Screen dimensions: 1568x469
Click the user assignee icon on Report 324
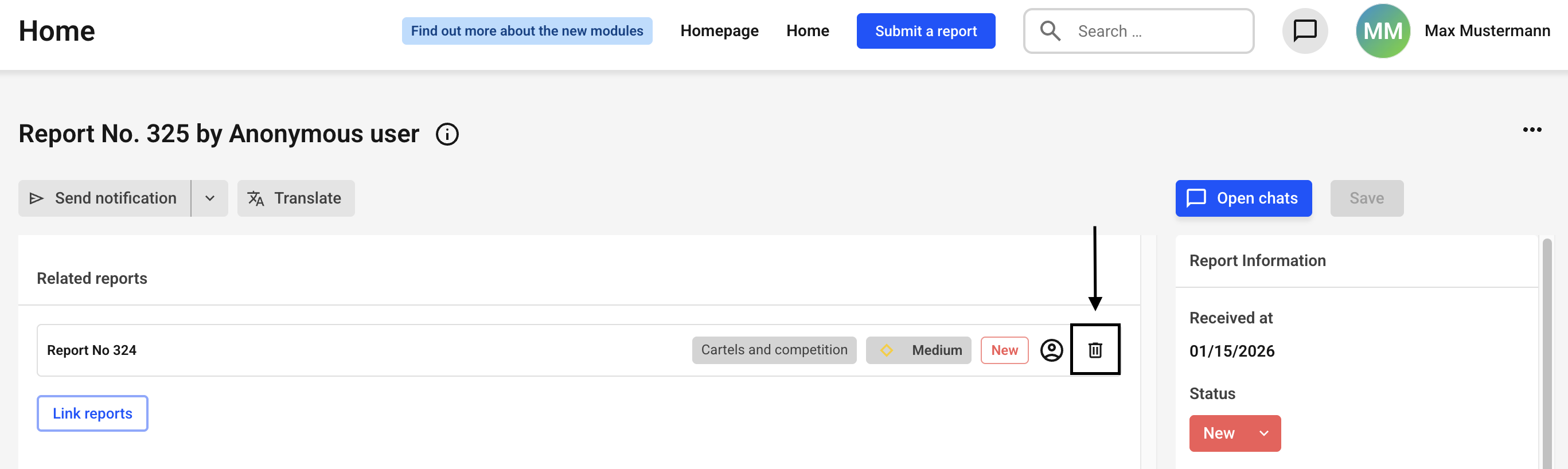click(x=1051, y=350)
